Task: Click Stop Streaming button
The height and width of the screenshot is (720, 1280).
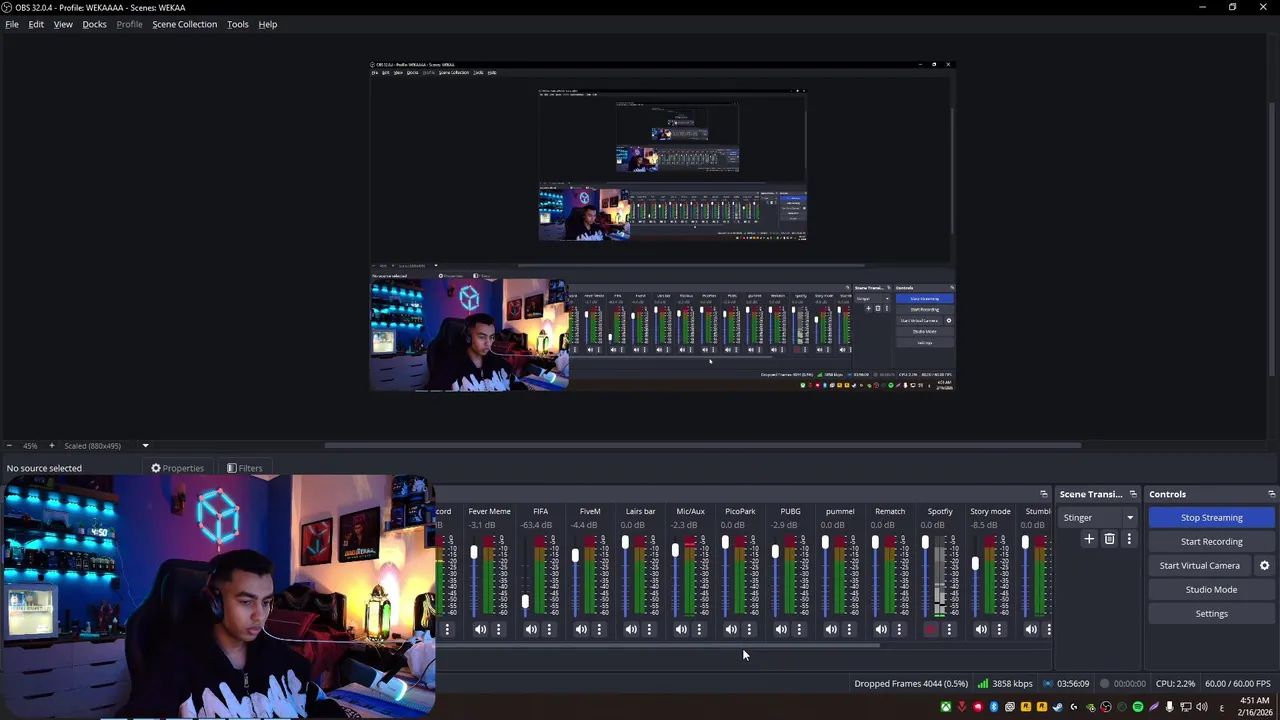Action: [1211, 517]
